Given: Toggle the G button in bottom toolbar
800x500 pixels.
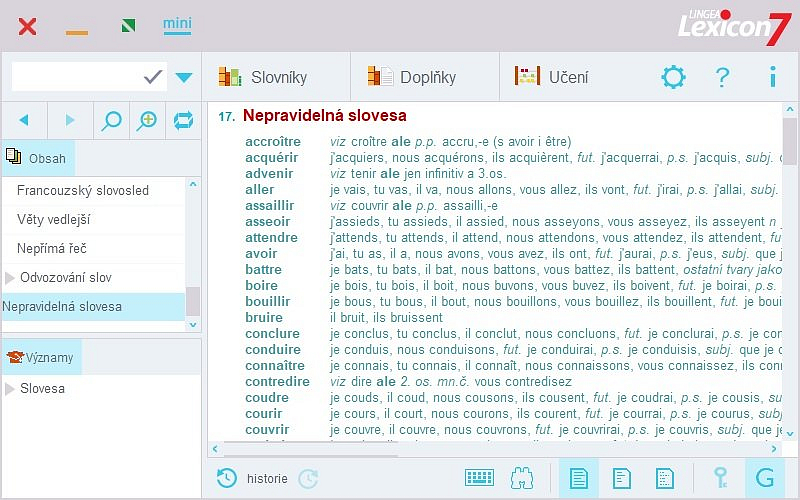Looking at the screenshot, I should tap(765, 478).
